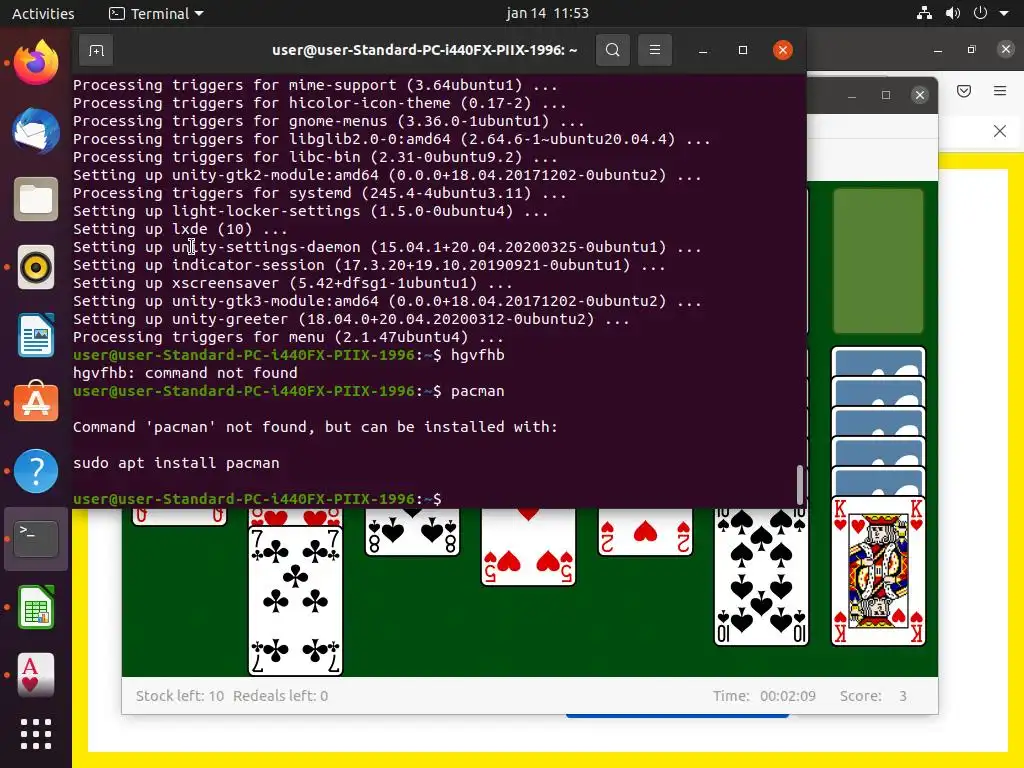Select the 2 of hearts card
Viewport: 1024px width, 768px height.
click(x=645, y=532)
